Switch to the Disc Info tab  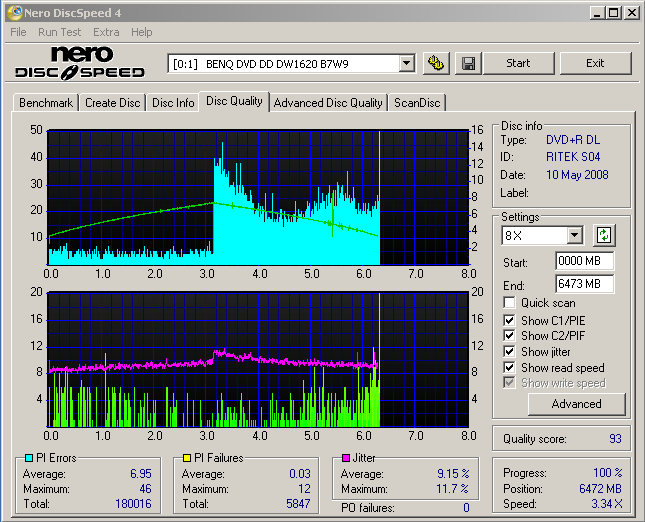173,103
